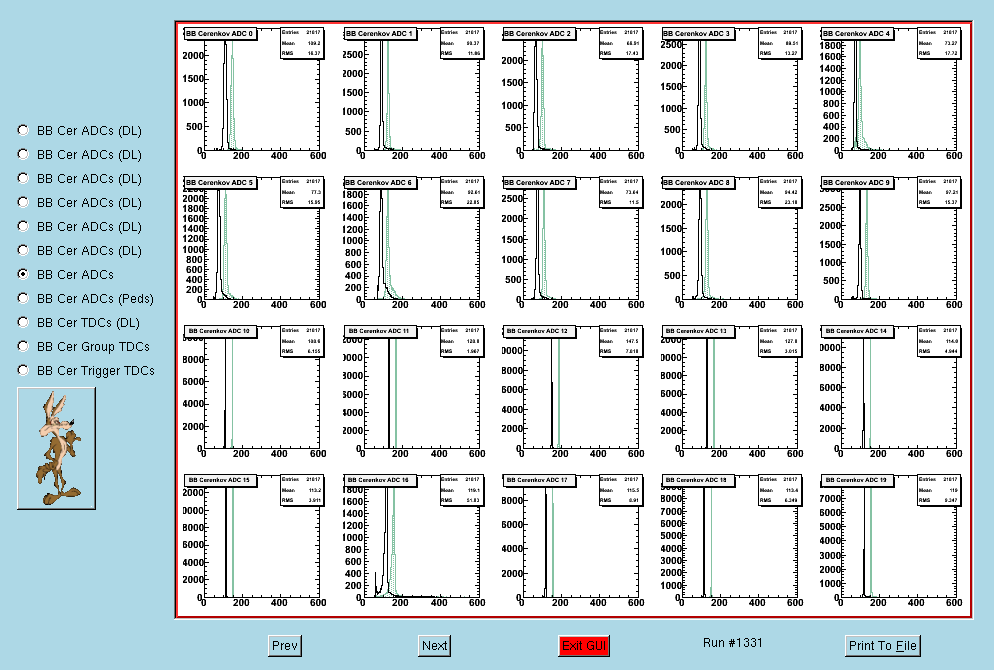This screenshot has width=994, height=670.
Task: Choose the BB Cer TDCs (DL) option
Action: click(x=23, y=322)
